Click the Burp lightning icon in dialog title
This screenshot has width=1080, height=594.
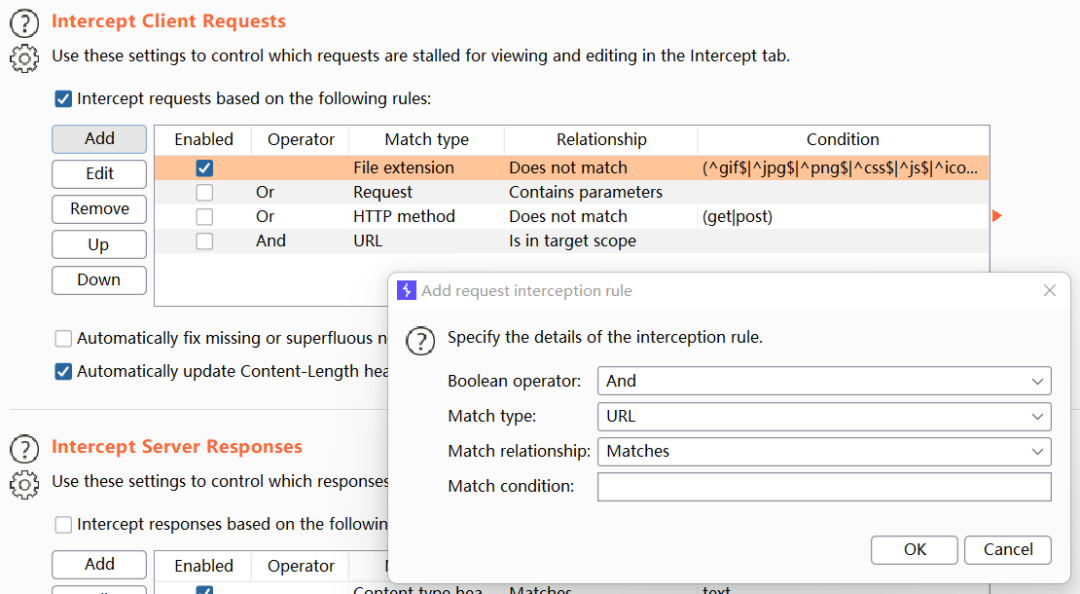pos(406,290)
